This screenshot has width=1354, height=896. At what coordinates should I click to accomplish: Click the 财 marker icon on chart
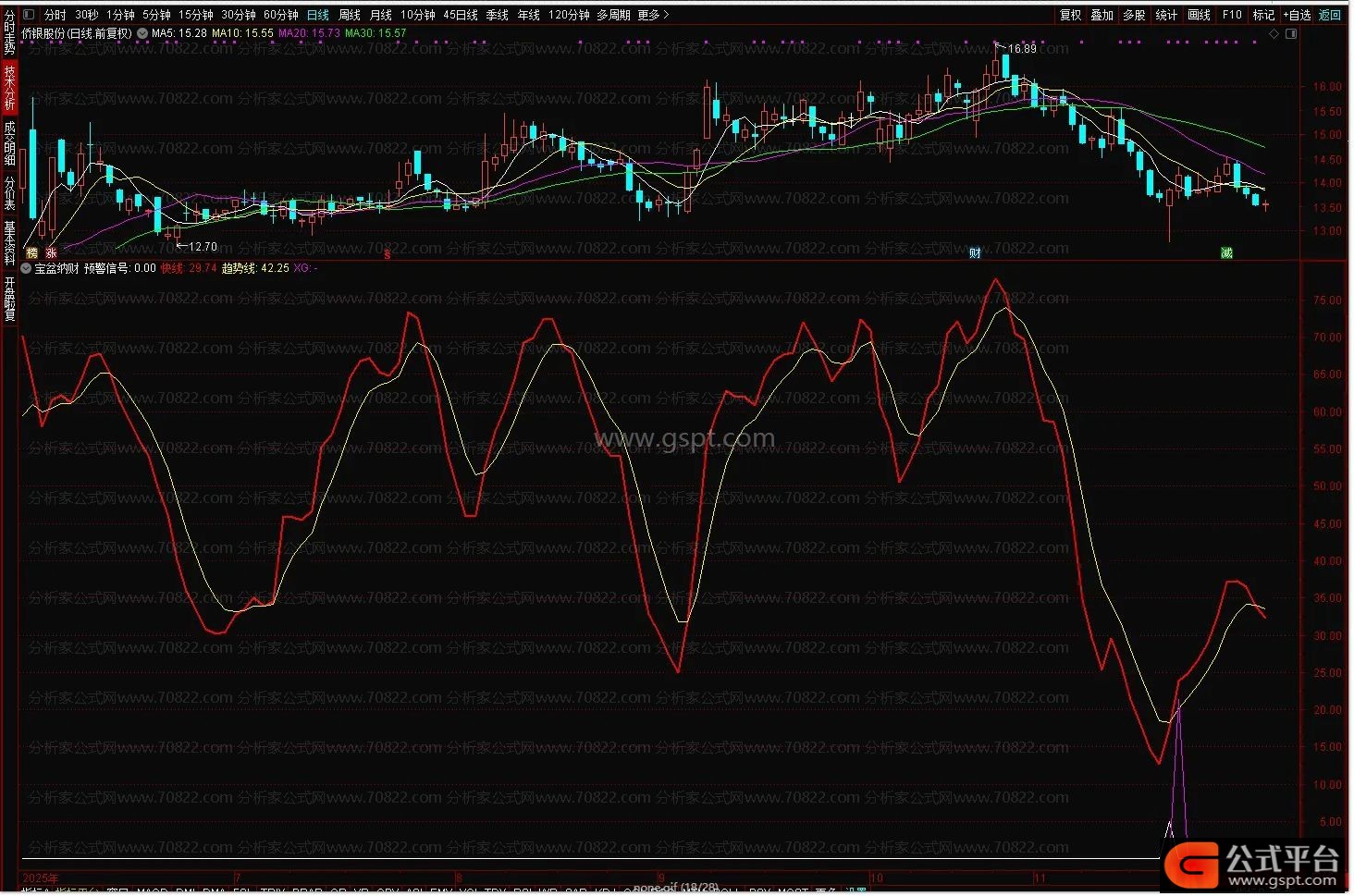pyautogui.click(x=975, y=252)
